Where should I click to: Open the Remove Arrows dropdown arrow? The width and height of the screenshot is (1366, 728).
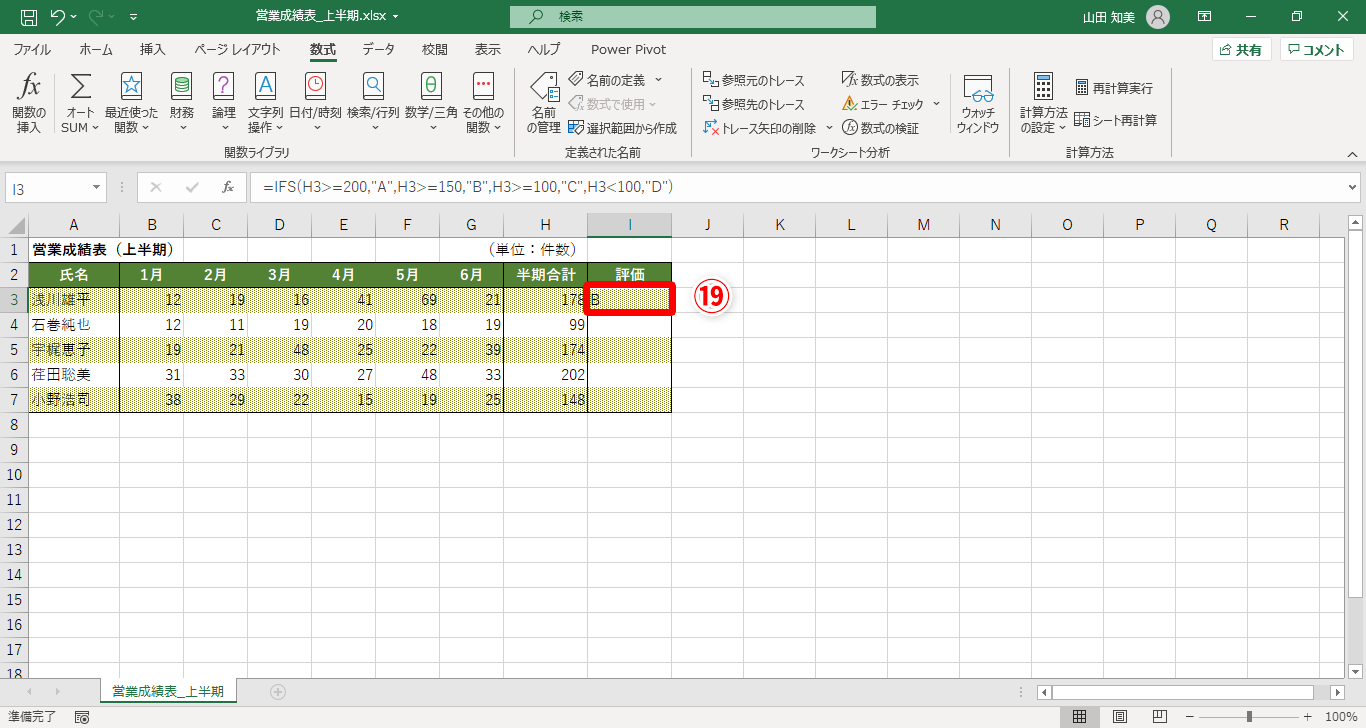point(829,128)
